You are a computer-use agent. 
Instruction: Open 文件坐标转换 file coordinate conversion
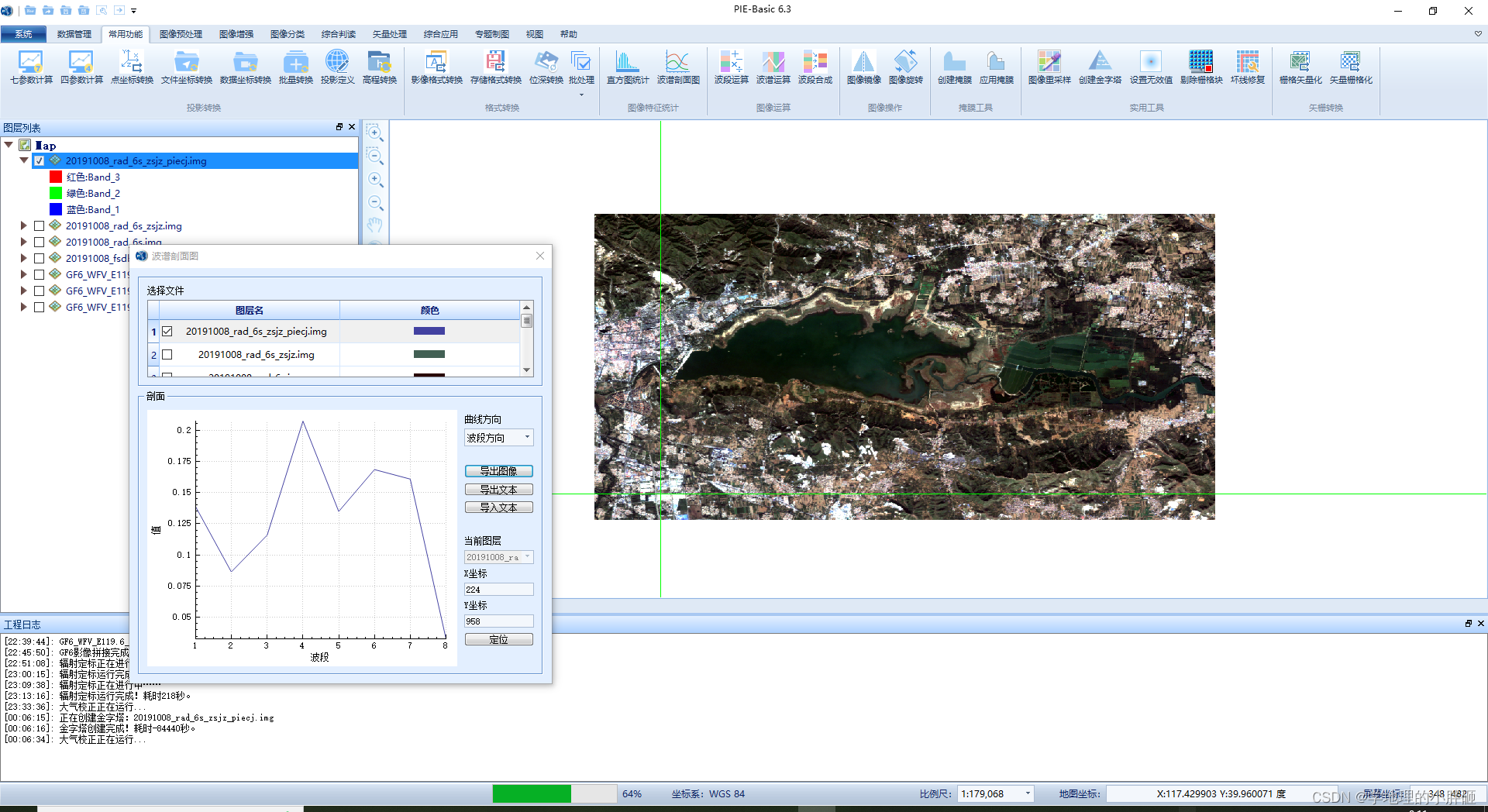(186, 67)
